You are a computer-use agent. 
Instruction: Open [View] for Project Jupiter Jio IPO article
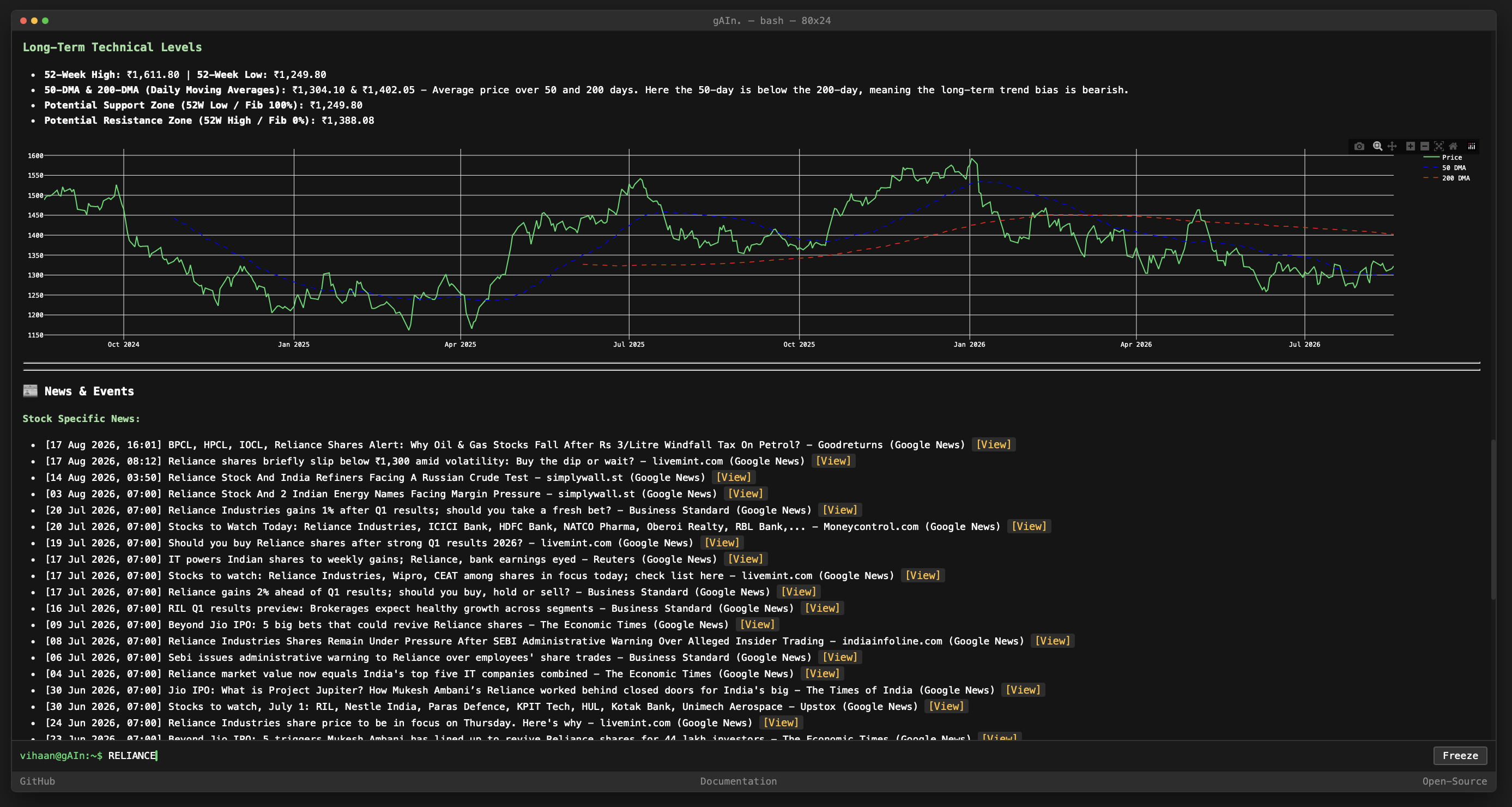pyautogui.click(x=1023, y=690)
